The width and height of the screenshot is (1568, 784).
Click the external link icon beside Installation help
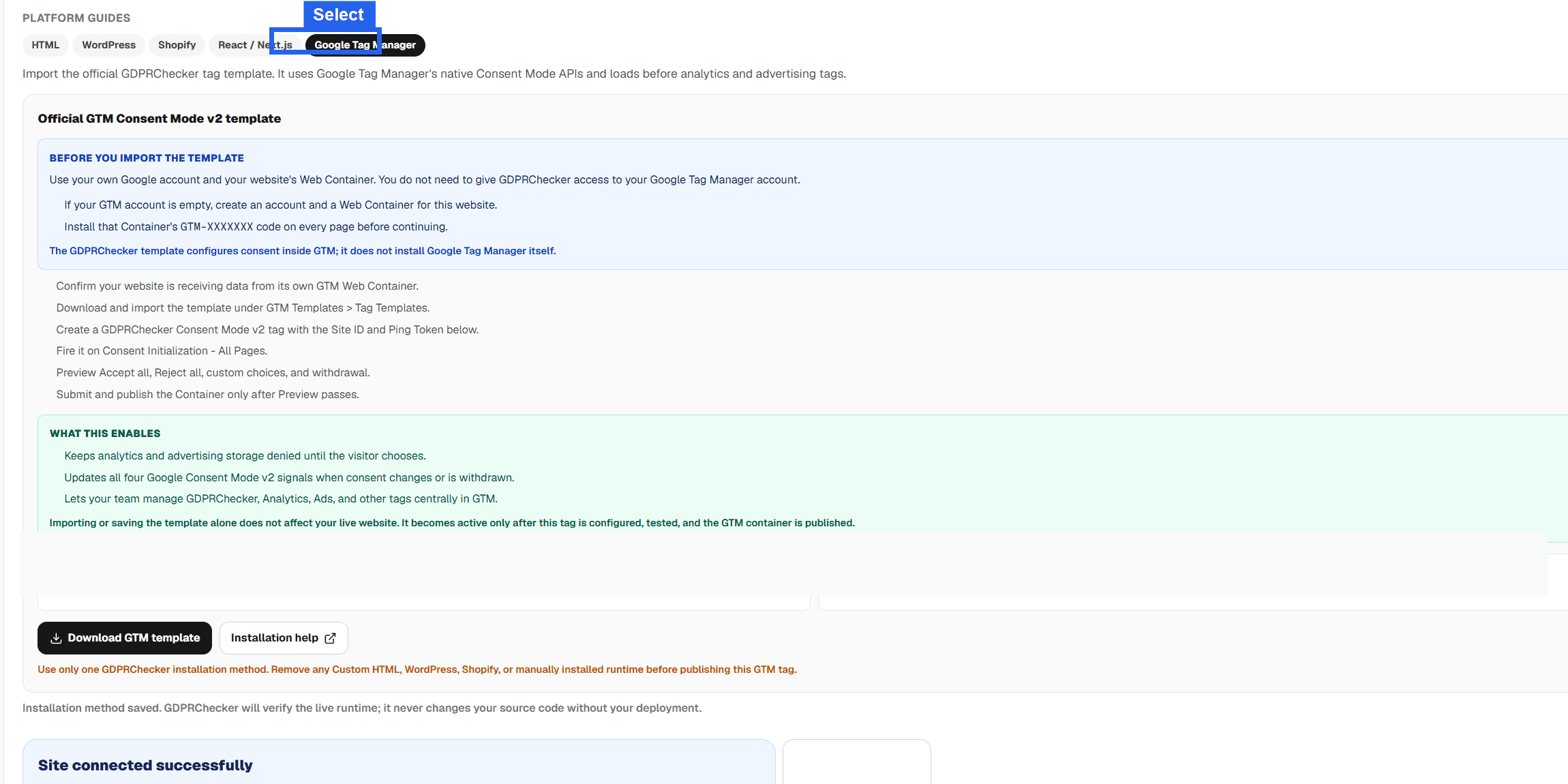click(x=331, y=638)
